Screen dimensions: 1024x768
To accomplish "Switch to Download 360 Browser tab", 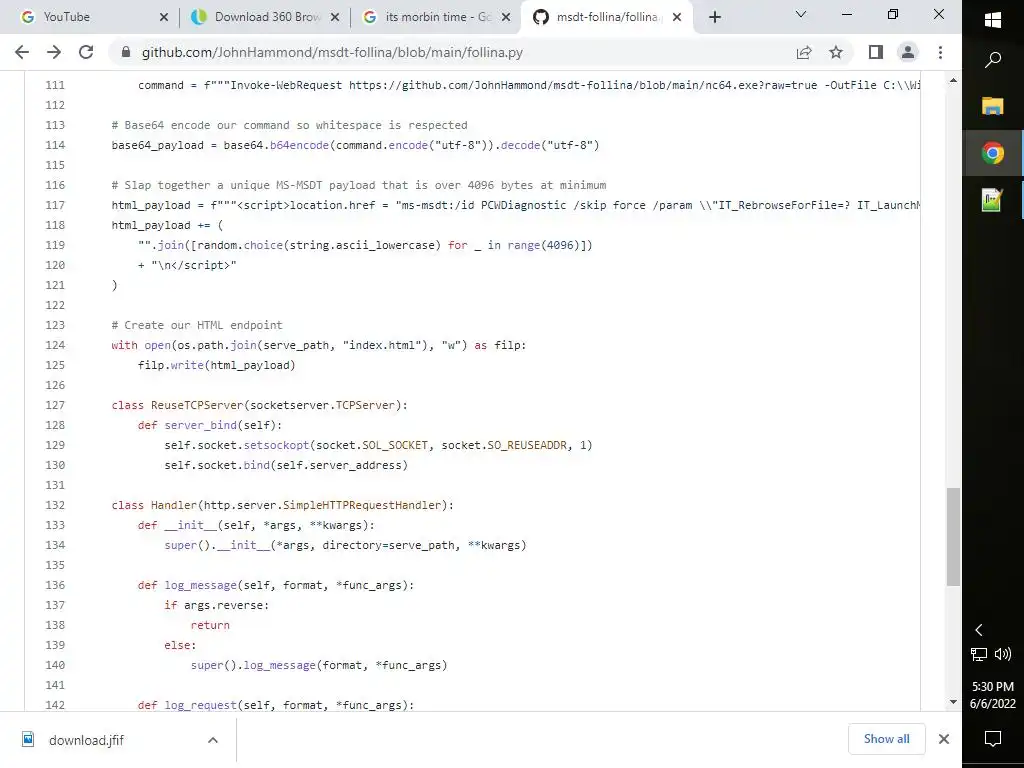I will click(x=265, y=17).
